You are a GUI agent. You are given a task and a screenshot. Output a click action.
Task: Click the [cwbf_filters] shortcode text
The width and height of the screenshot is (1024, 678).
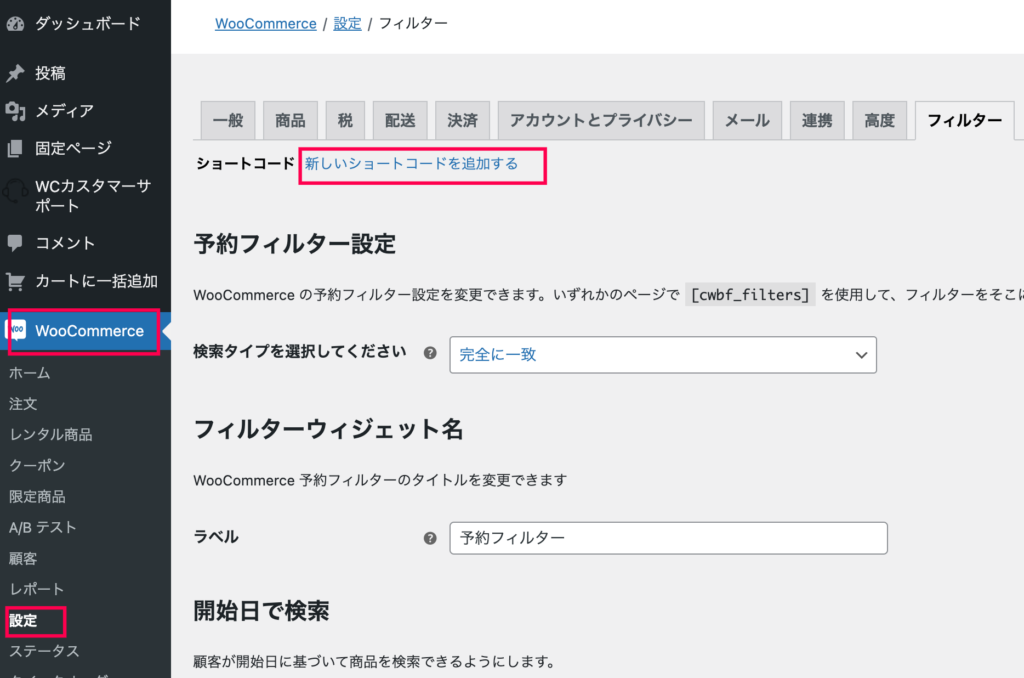(750, 295)
